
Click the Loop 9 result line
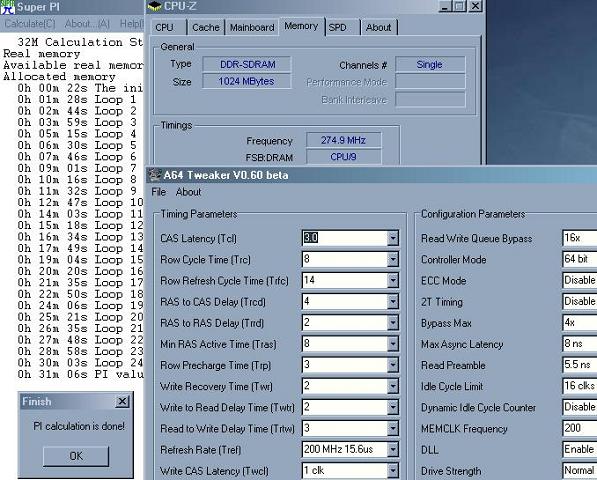77,191
